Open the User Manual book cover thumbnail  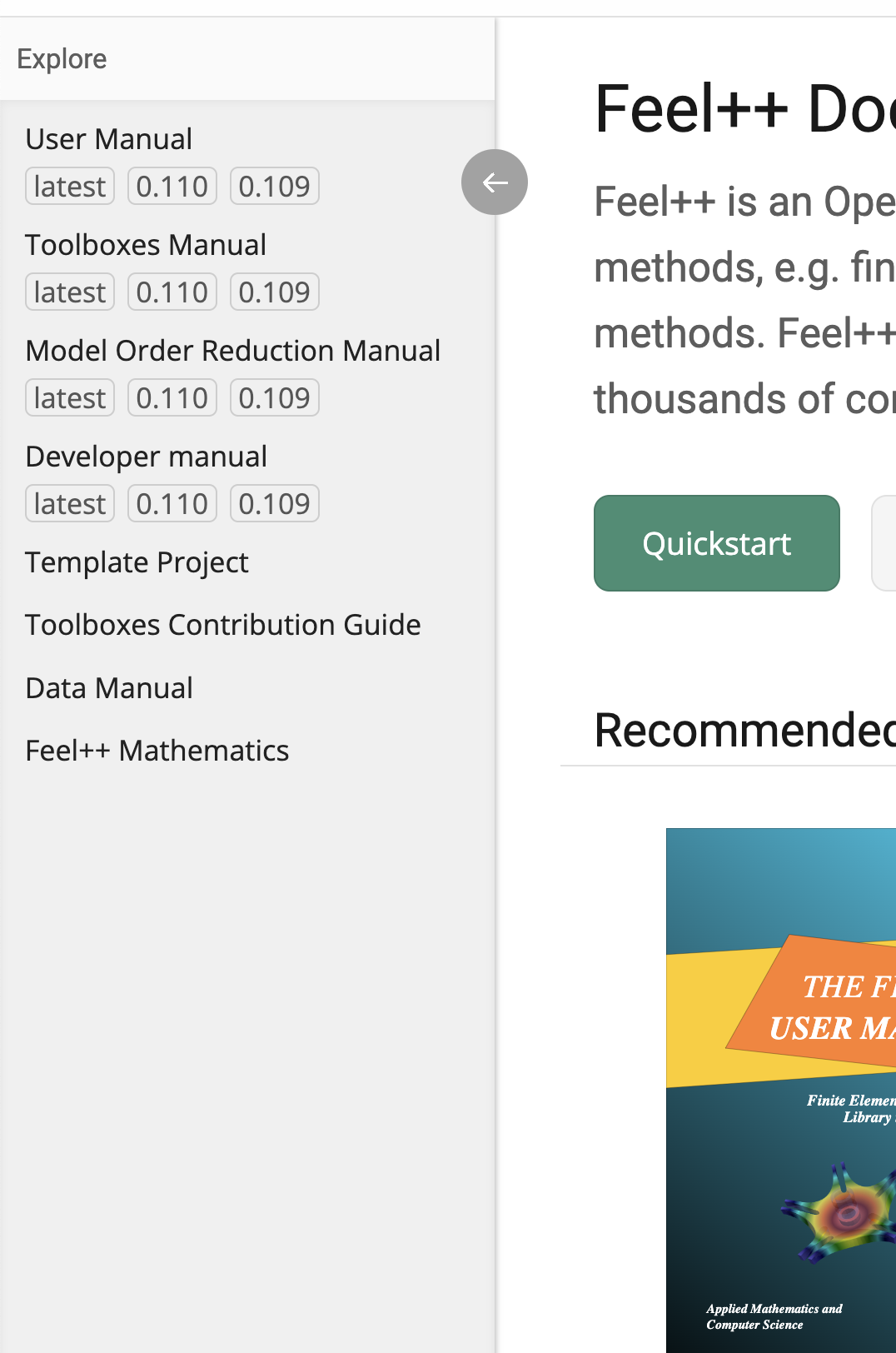click(781, 1090)
